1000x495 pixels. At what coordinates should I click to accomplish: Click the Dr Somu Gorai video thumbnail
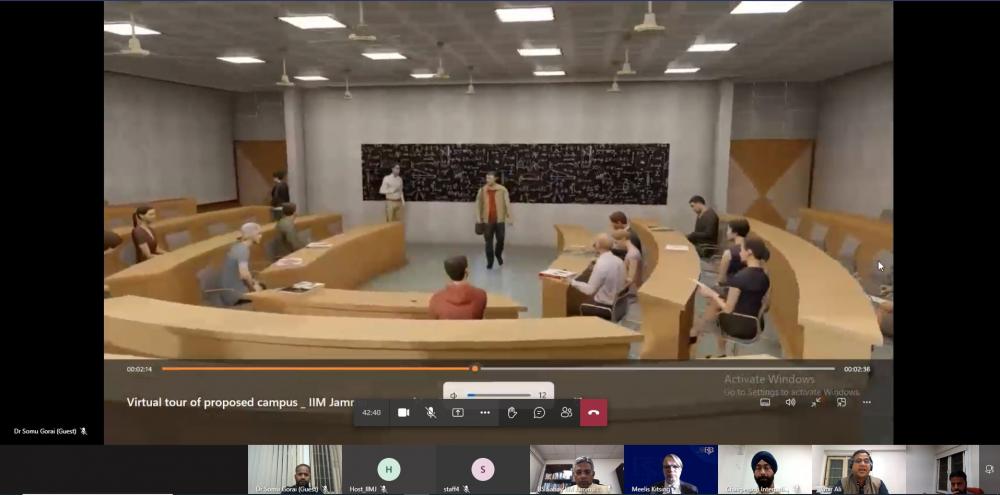pos(295,470)
